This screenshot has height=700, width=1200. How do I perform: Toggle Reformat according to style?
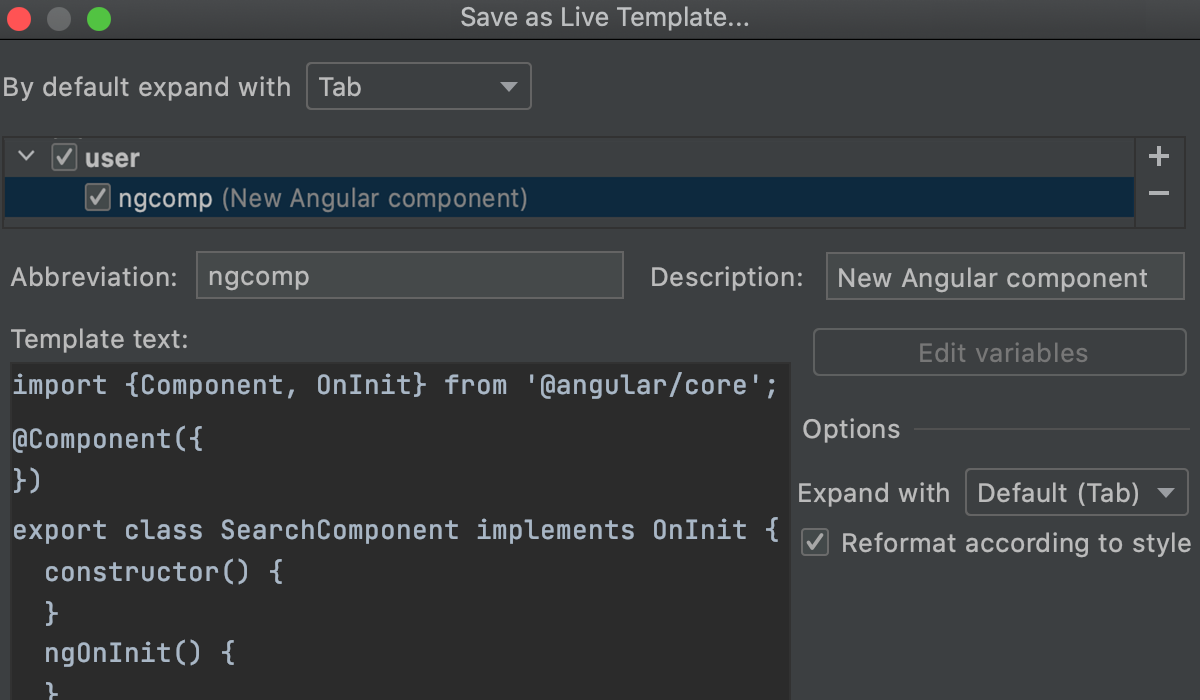816,543
